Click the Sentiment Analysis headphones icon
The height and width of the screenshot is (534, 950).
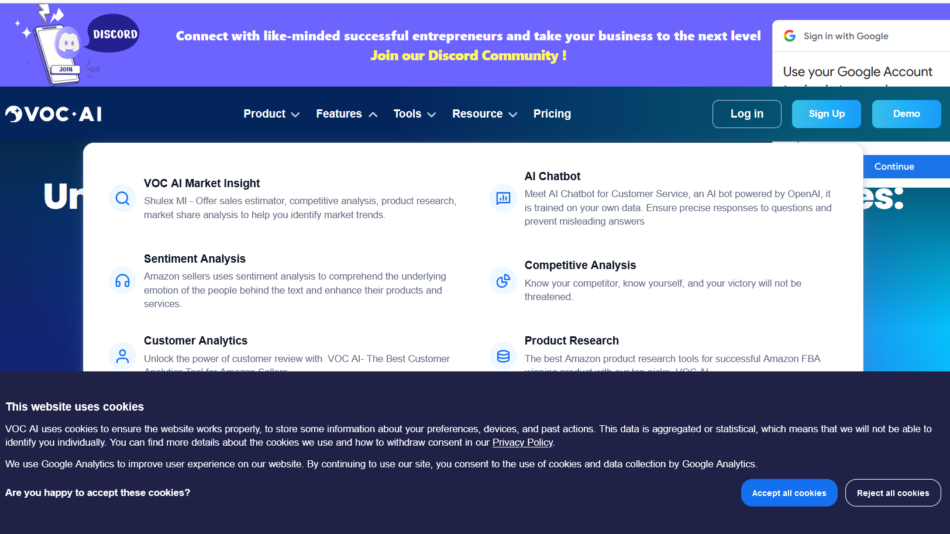point(122,281)
